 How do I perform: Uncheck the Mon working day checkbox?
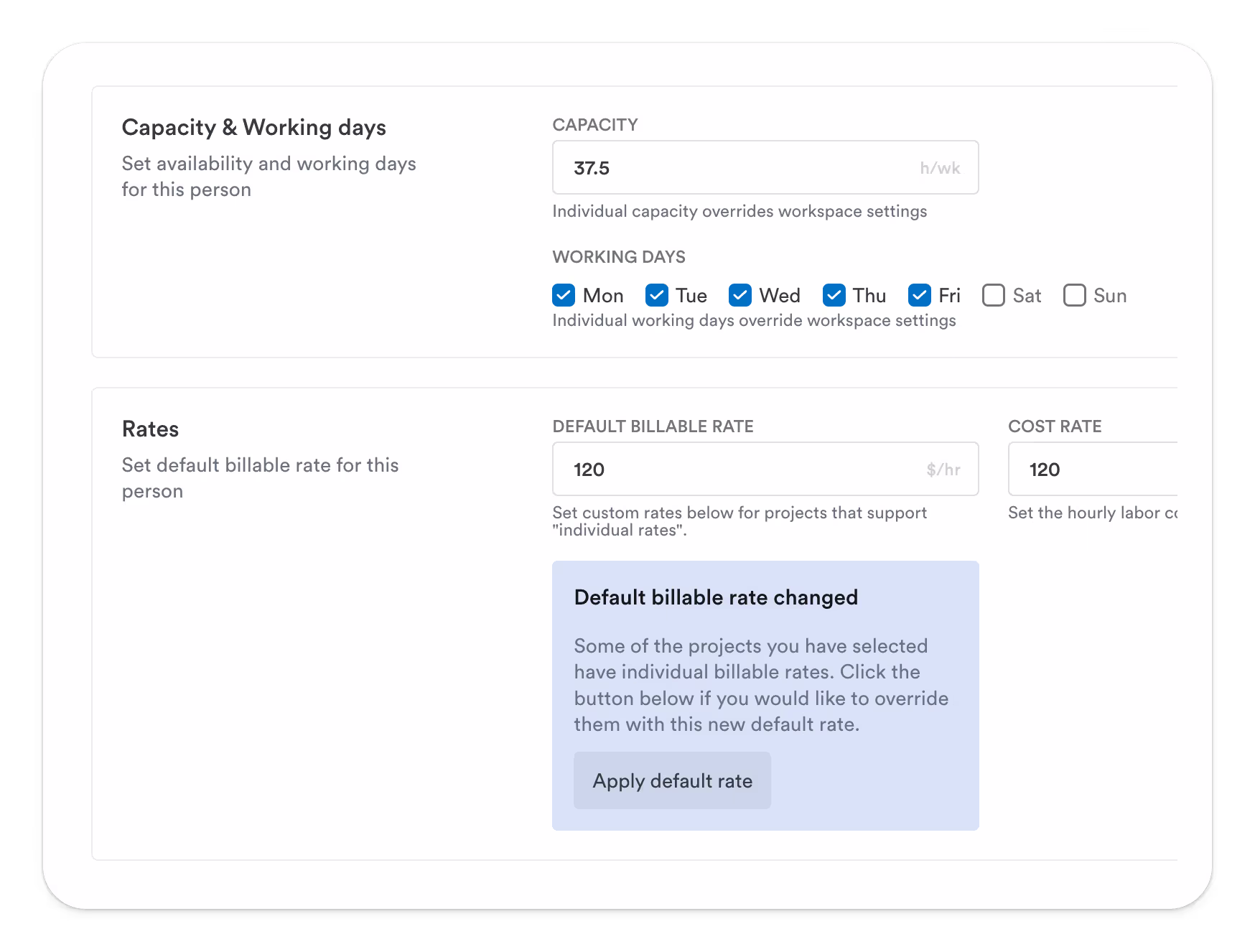[x=564, y=295]
